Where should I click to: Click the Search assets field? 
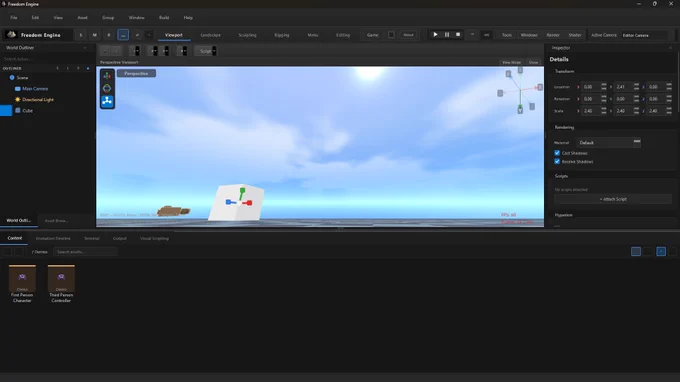point(85,251)
